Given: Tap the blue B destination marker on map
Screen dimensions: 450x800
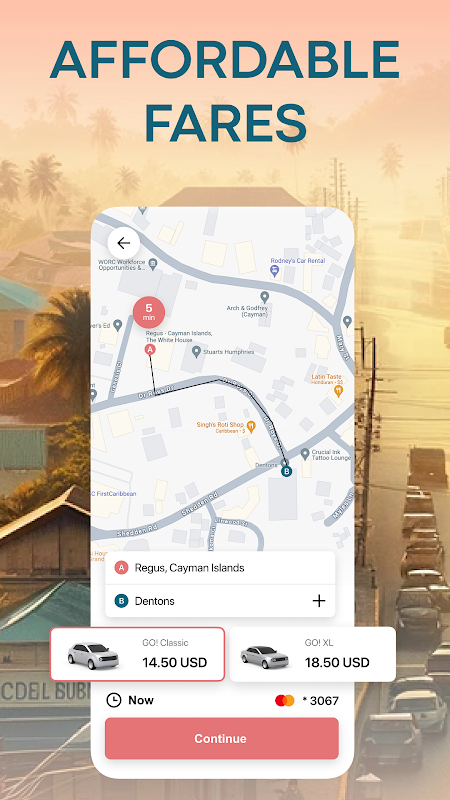Looking at the screenshot, I should pyautogui.click(x=287, y=471).
